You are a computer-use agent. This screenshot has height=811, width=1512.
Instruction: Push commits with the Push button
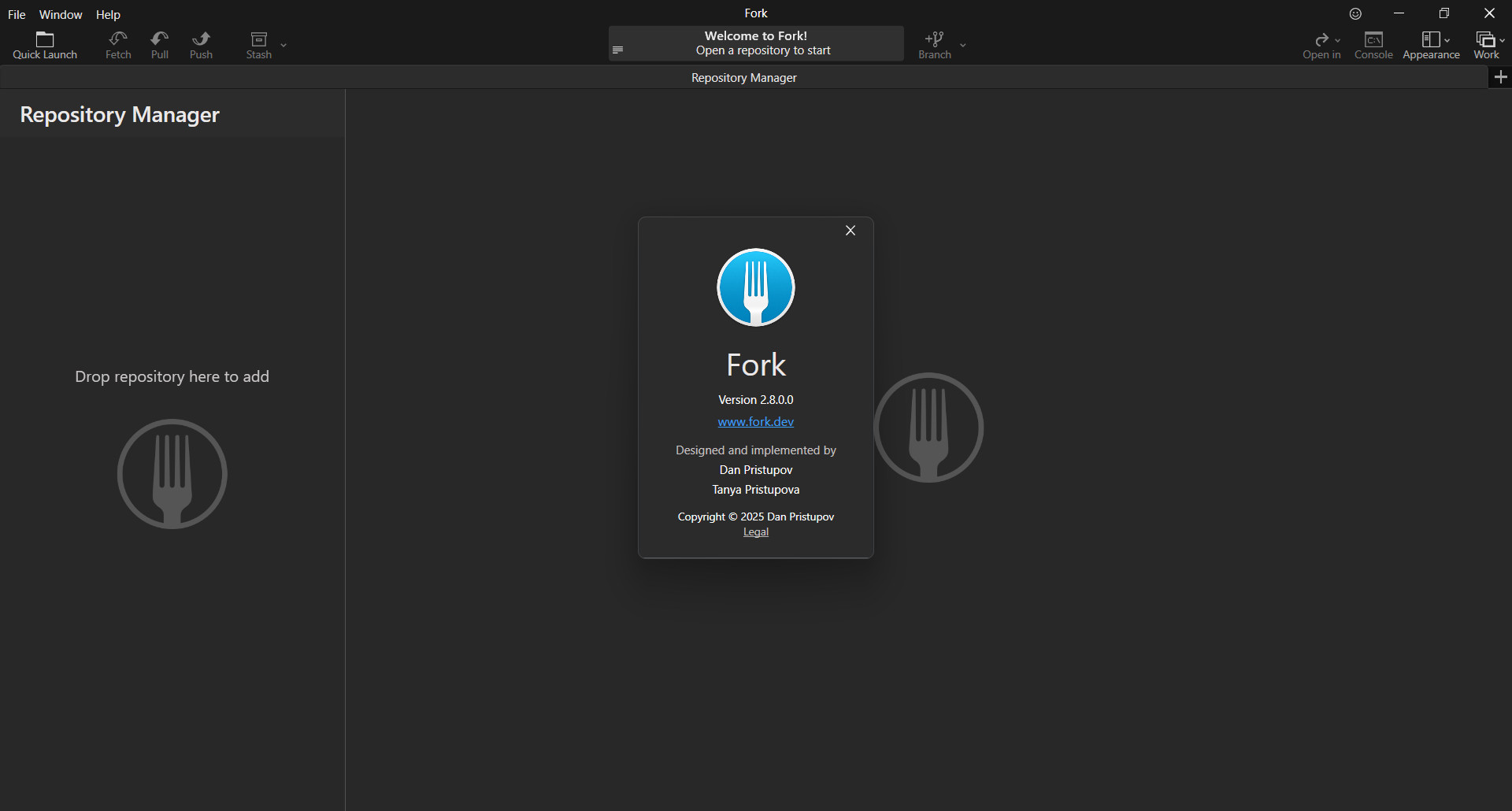tap(201, 46)
